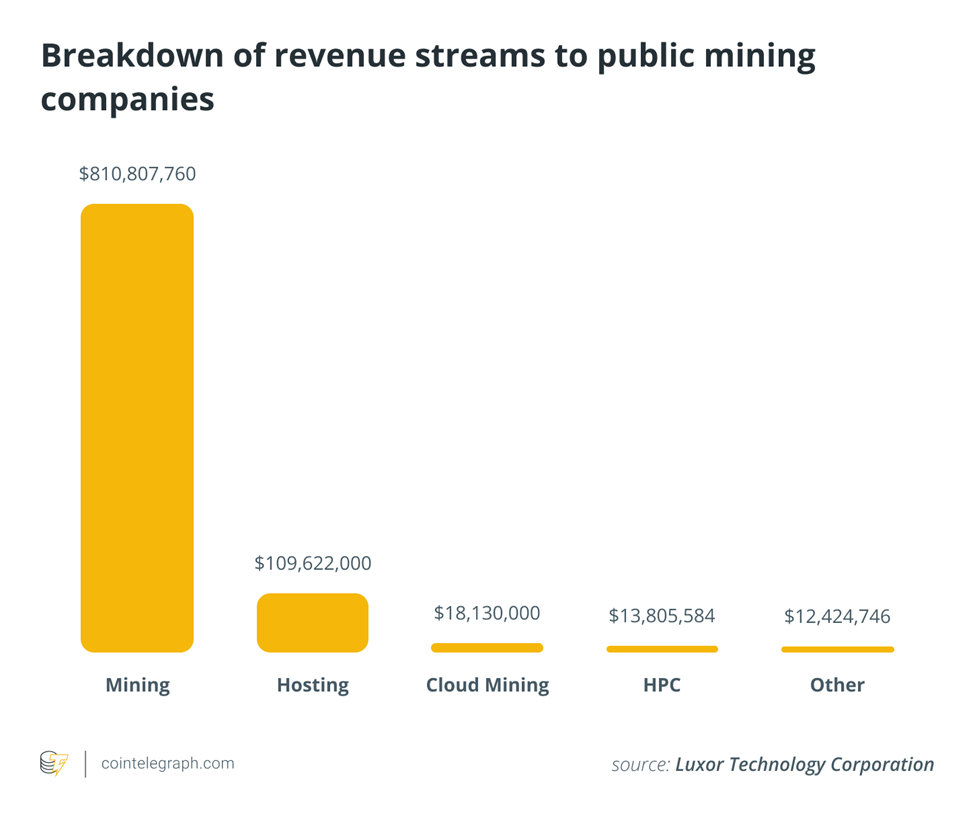Click the $810,807,760 value label
This screenshot has width=975, height=818.
(x=137, y=174)
